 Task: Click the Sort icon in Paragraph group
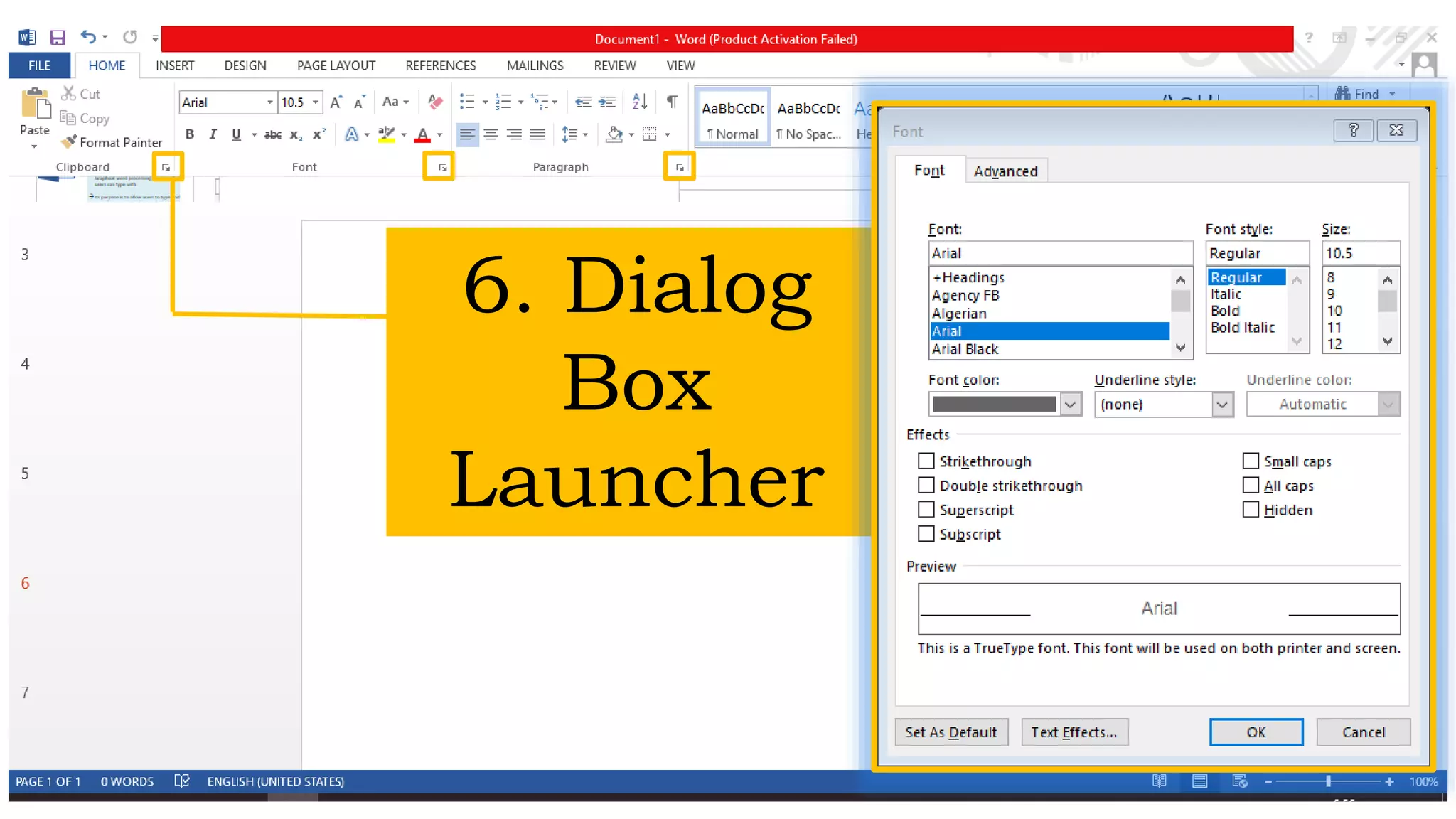coord(639,102)
